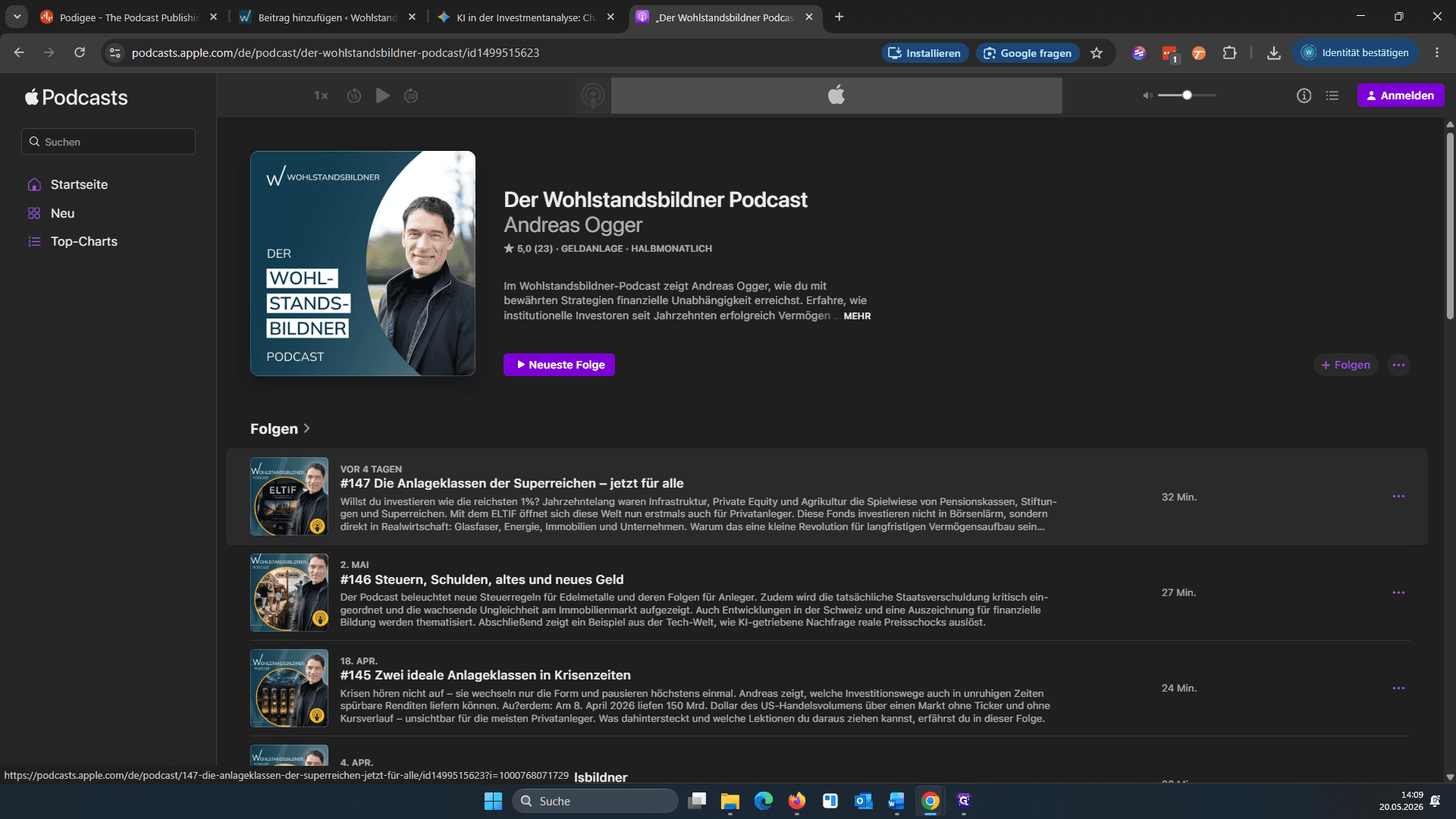Open the browser extensions puzzle icon

click(1229, 53)
